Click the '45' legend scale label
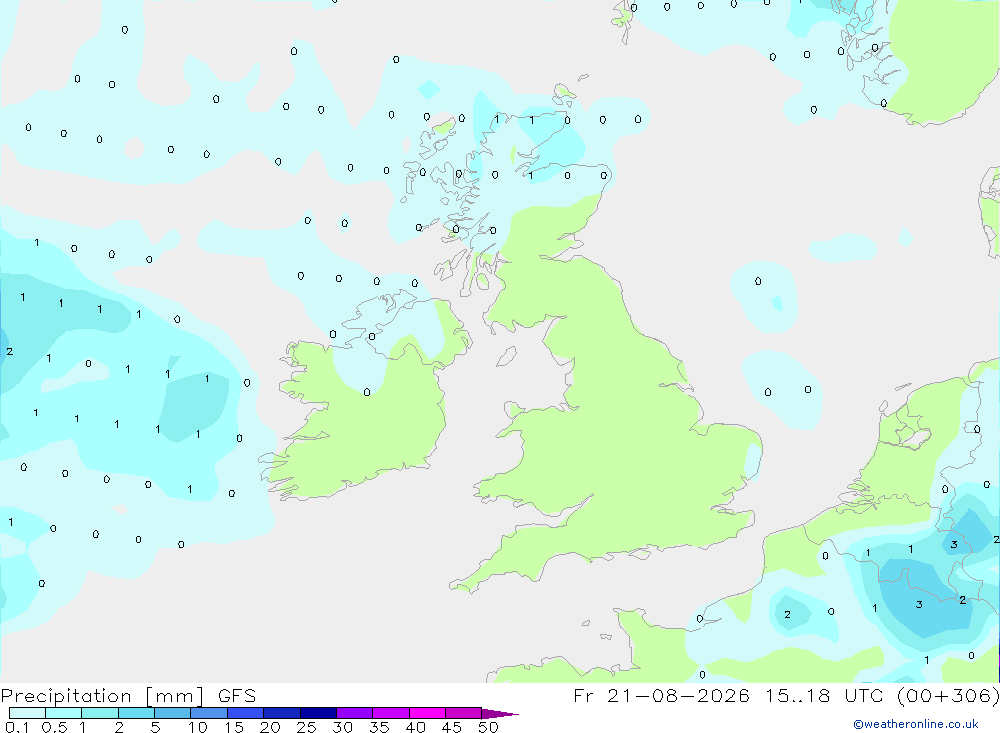 [x=452, y=727]
